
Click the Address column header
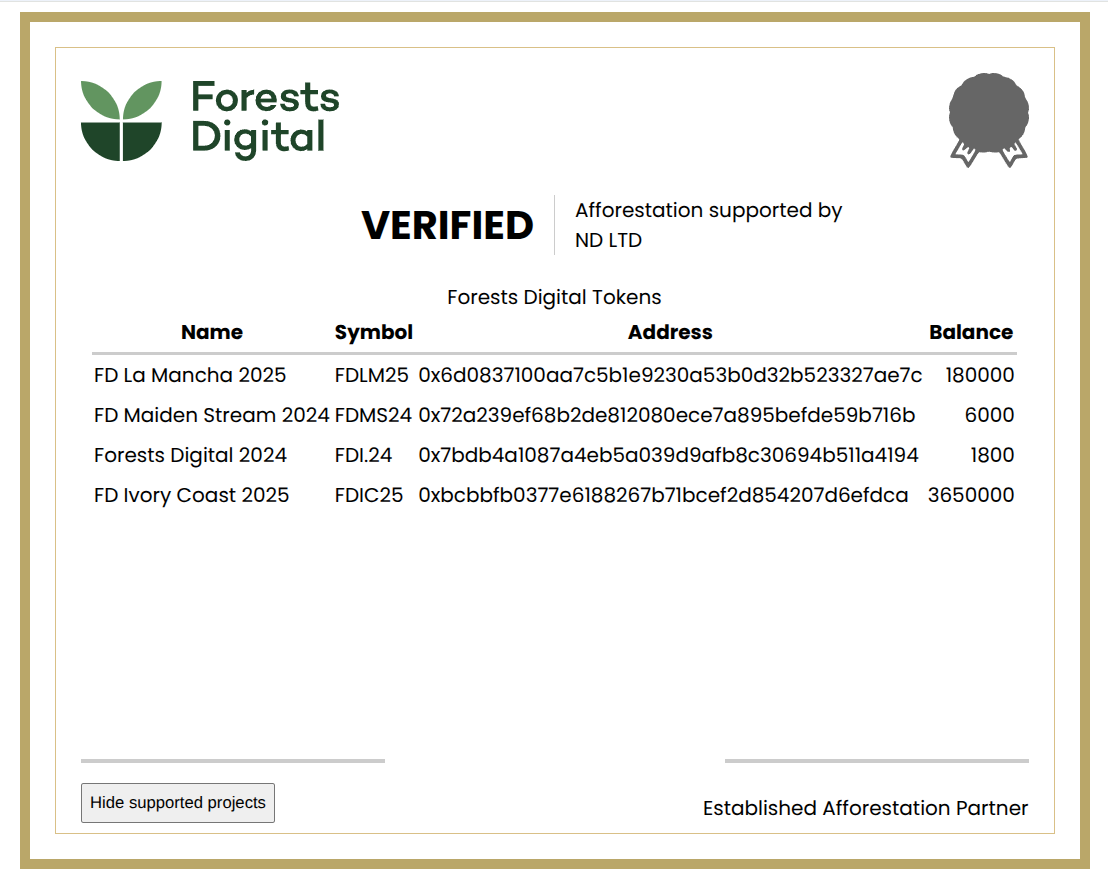click(x=671, y=332)
